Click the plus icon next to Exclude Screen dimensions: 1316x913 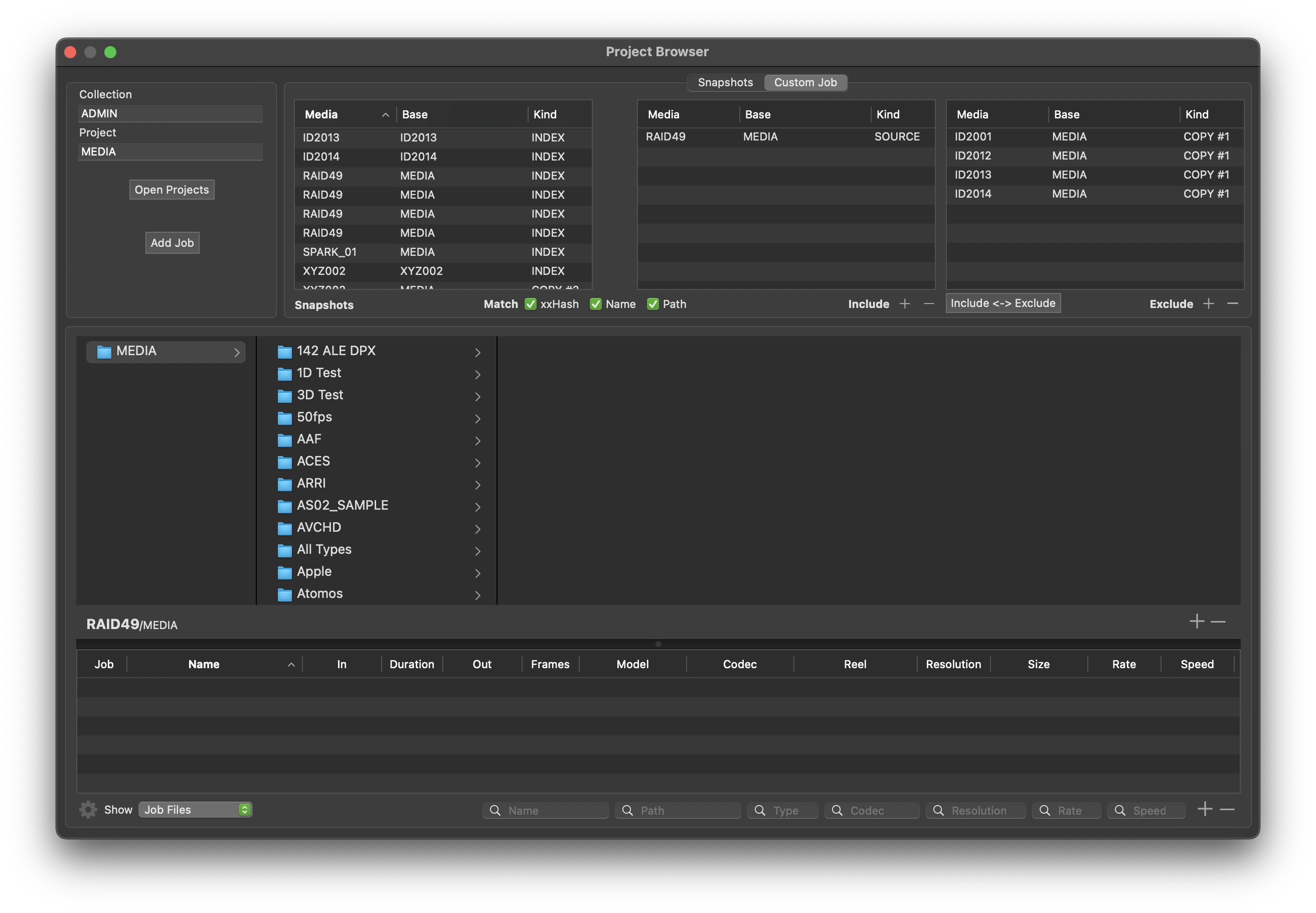[x=1208, y=304]
